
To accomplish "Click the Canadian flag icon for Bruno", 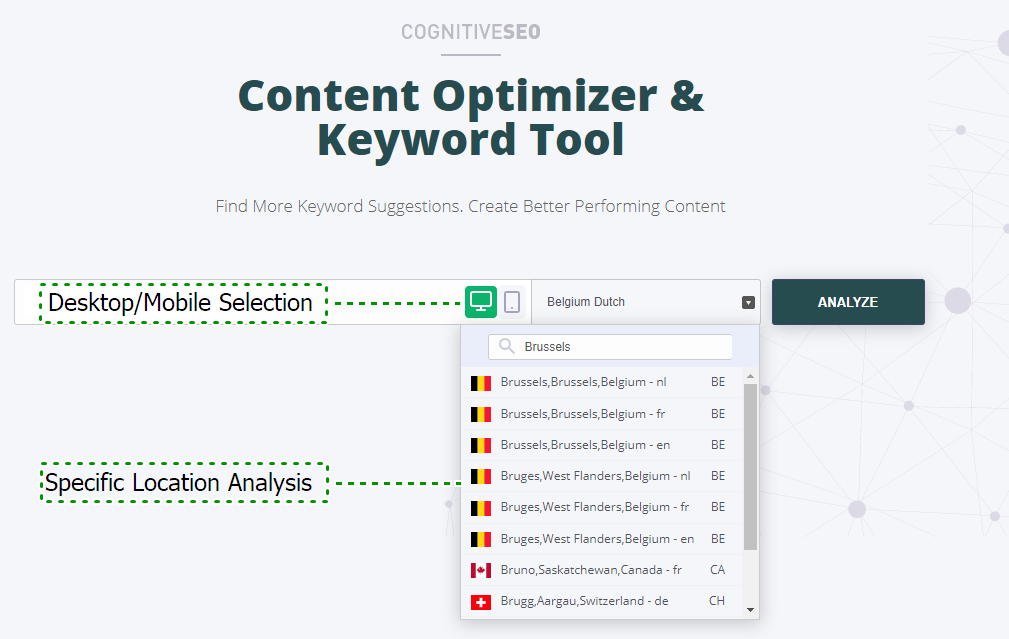I will click(x=481, y=570).
